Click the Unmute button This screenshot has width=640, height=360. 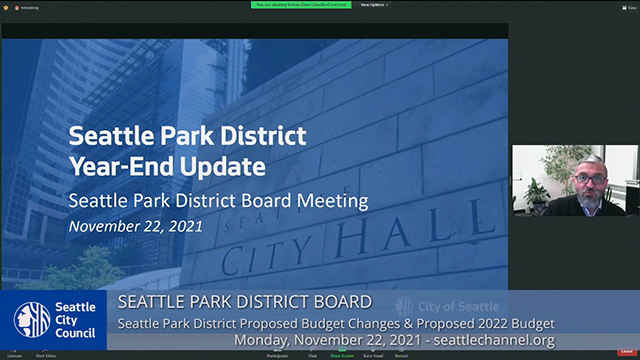tap(14, 354)
